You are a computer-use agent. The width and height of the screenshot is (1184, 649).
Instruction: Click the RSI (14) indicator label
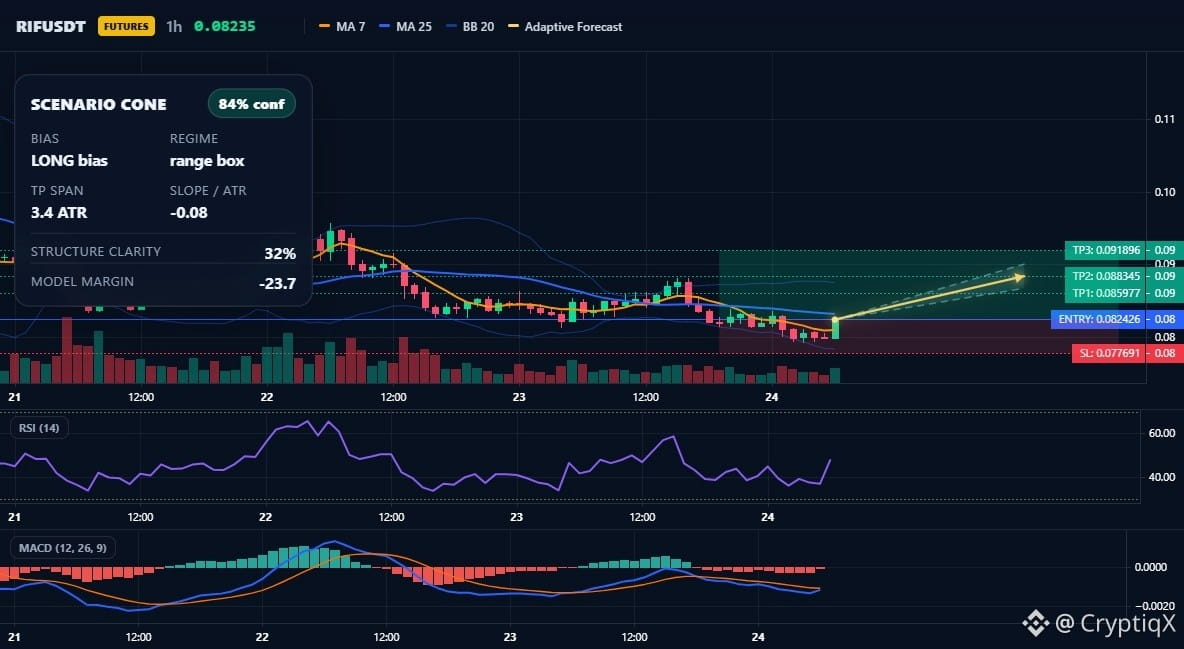click(39, 428)
